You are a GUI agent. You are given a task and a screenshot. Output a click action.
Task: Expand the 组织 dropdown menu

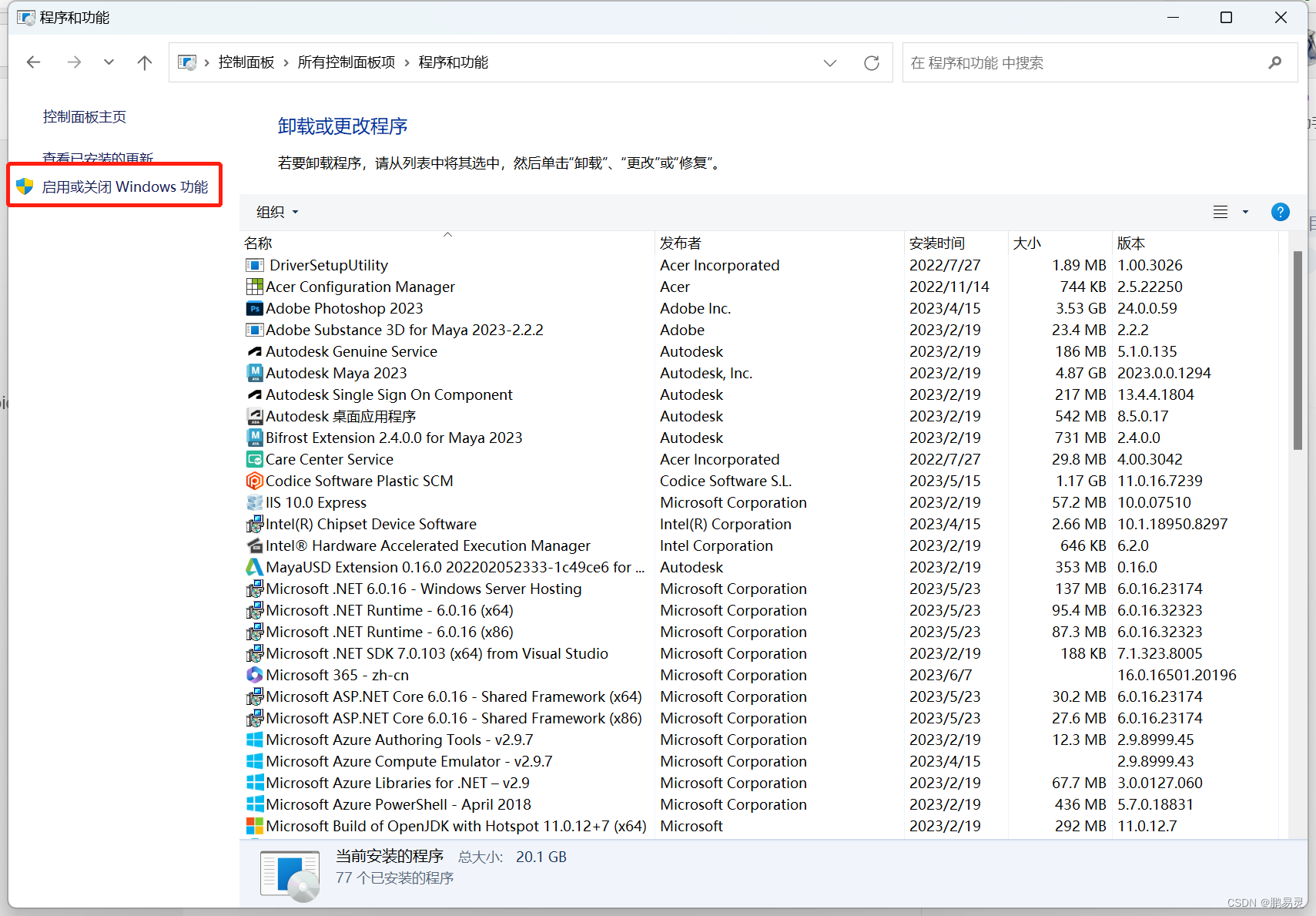point(277,213)
